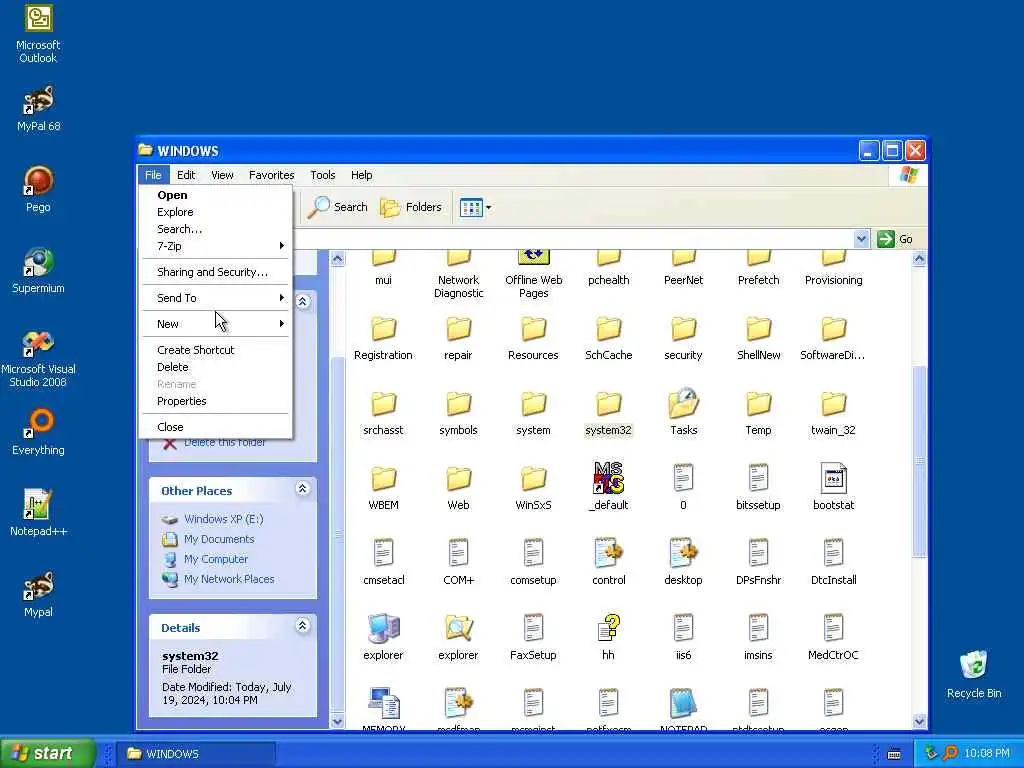The width and height of the screenshot is (1024, 768).
Task: Go to My Computer link
Action: (x=216, y=560)
